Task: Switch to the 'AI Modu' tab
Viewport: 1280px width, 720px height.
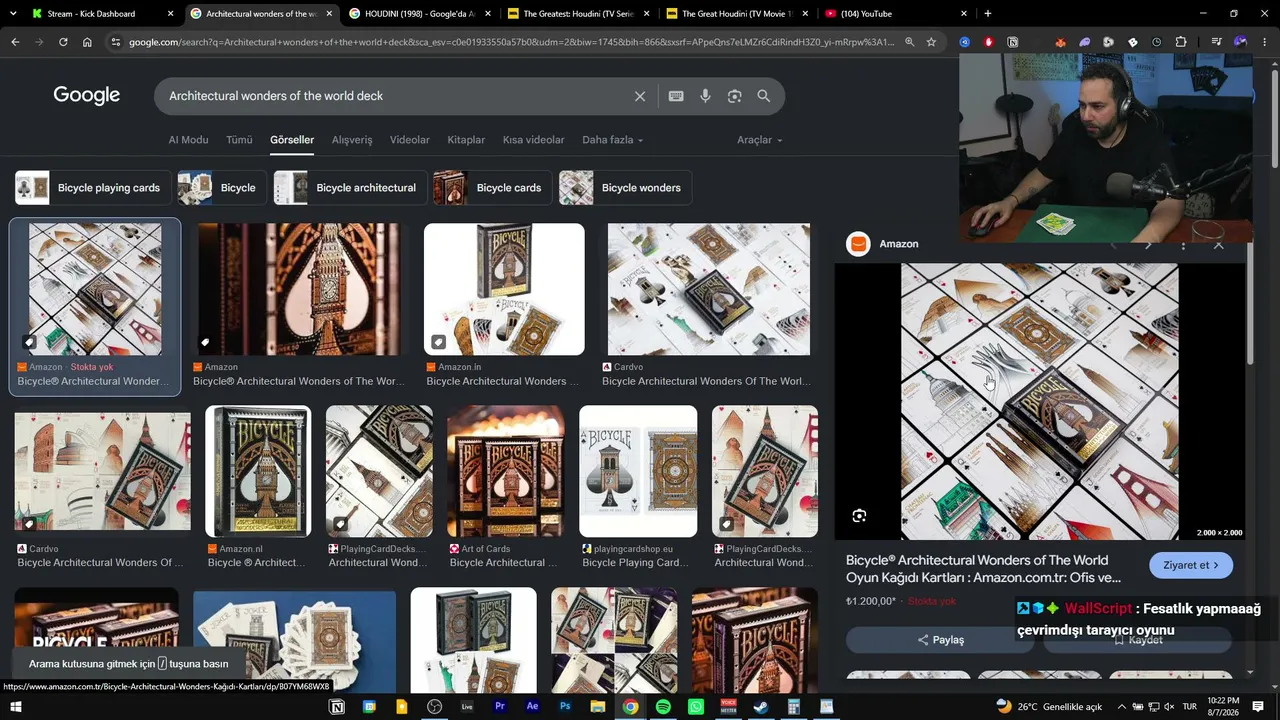Action: (188, 140)
